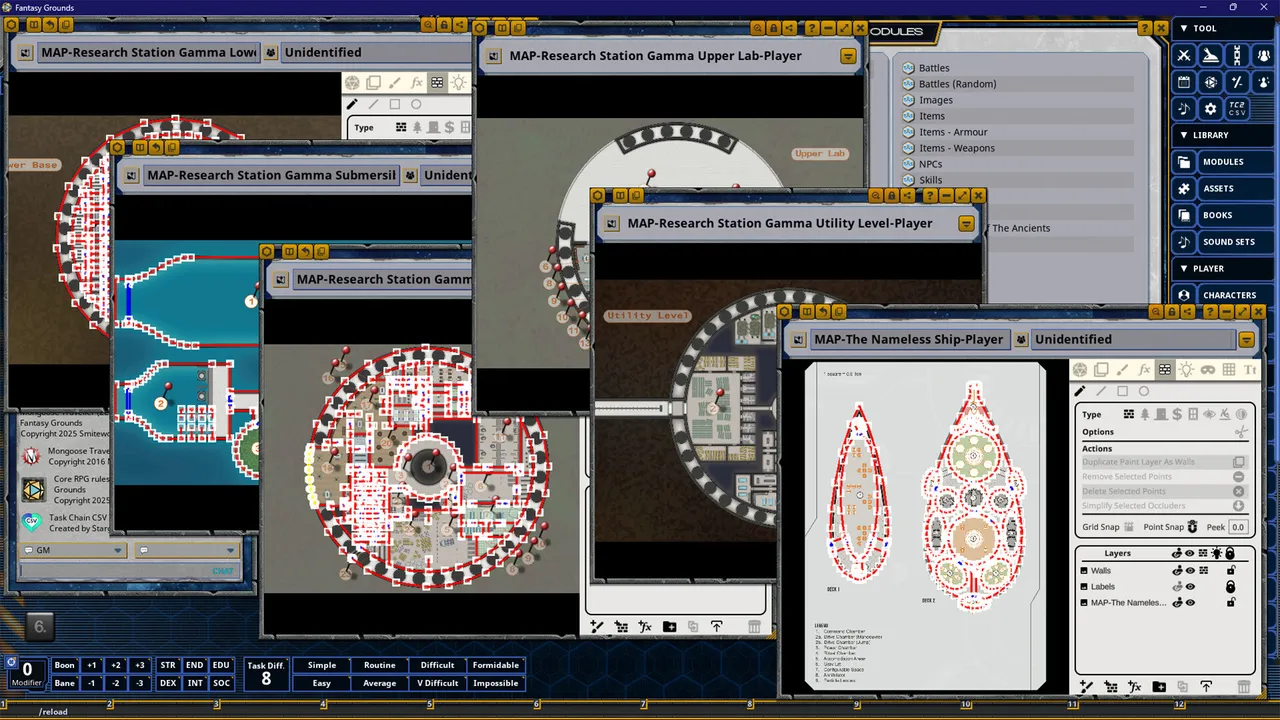Image resolution: width=1280 pixels, height=720 pixels.
Task: Click the Boon button
Action: 64,665
